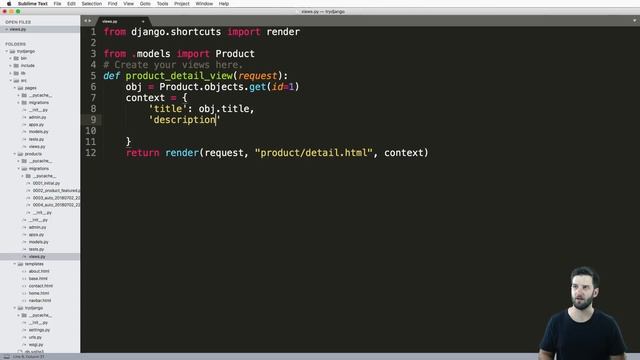Click file icon beside urls.py
Image resolution: width=640 pixels, height=360 pixels.
24,337
